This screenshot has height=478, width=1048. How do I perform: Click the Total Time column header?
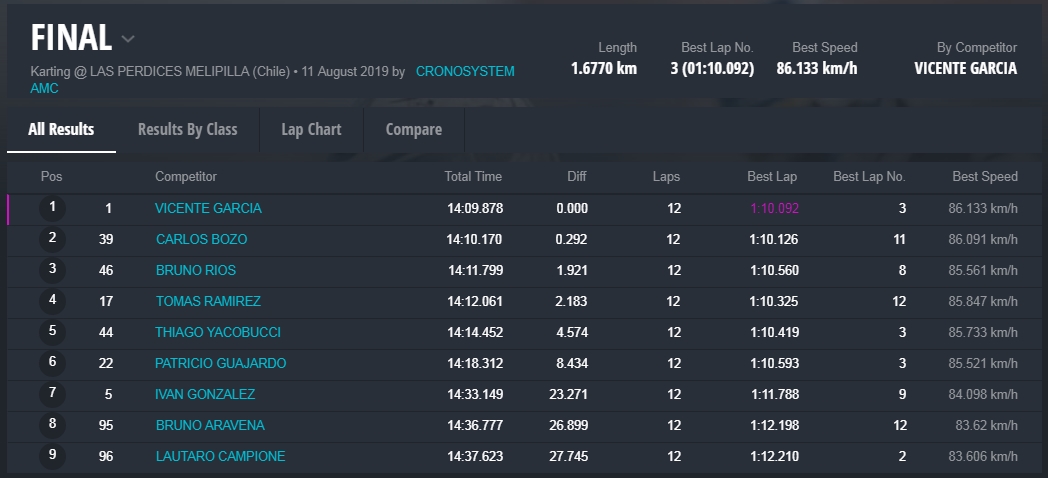pyautogui.click(x=473, y=177)
